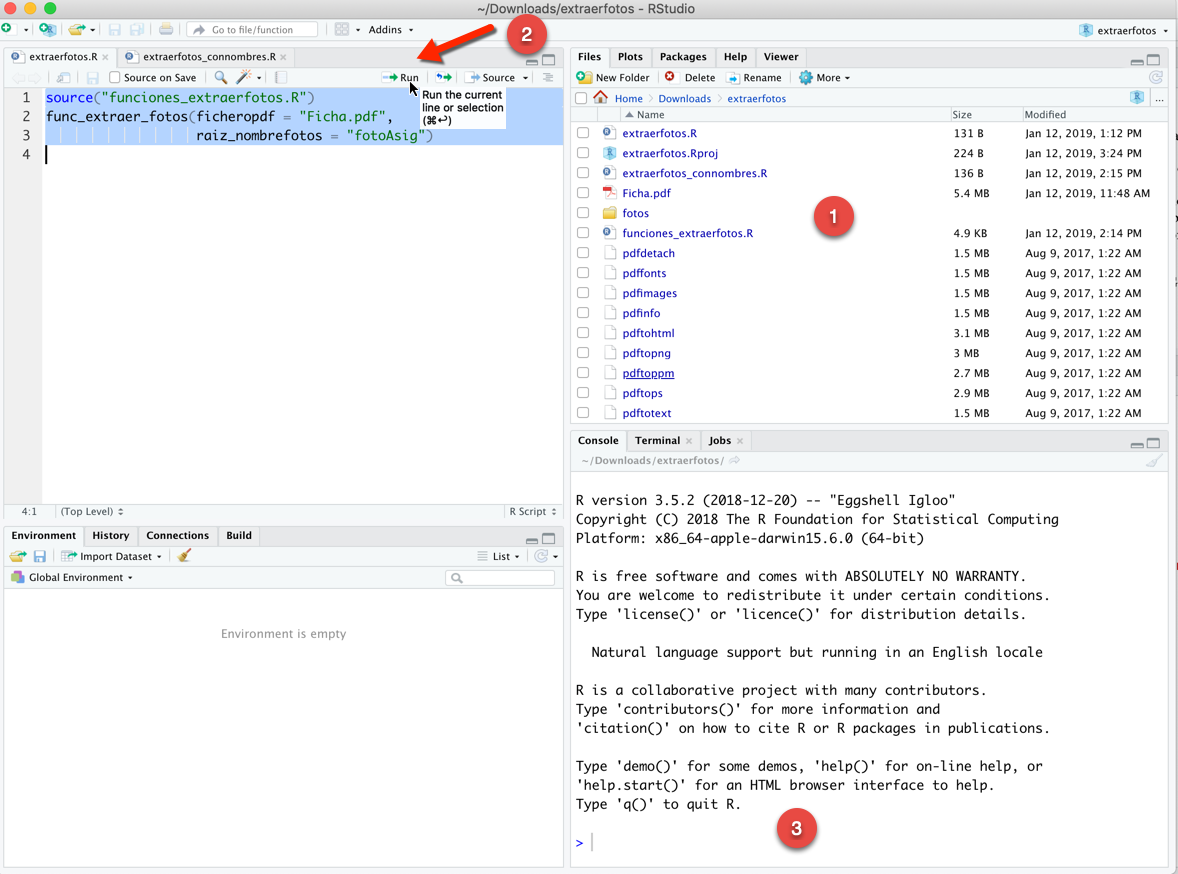Screen dimensions: 1178x874
Task: Click the New Folder button
Action: pos(613,77)
